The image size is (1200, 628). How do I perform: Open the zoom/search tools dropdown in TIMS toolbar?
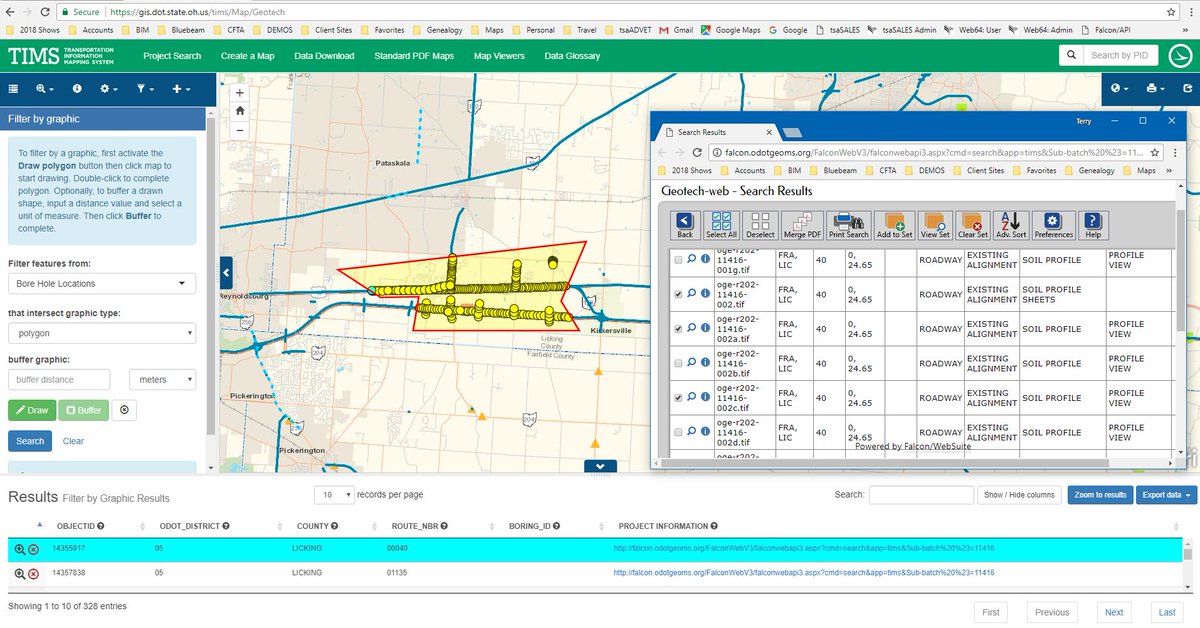45,89
